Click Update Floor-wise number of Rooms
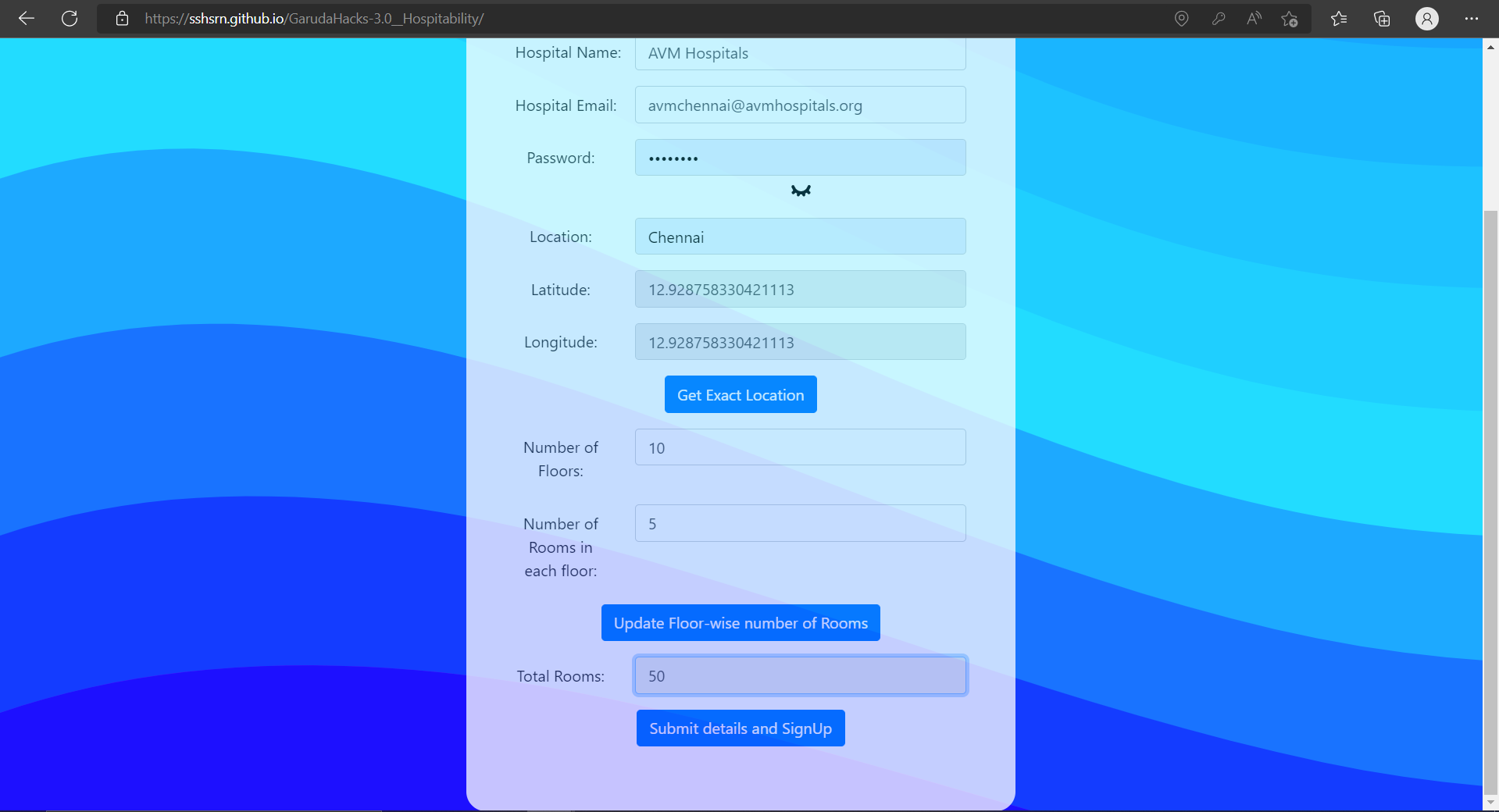 coord(741,622)
